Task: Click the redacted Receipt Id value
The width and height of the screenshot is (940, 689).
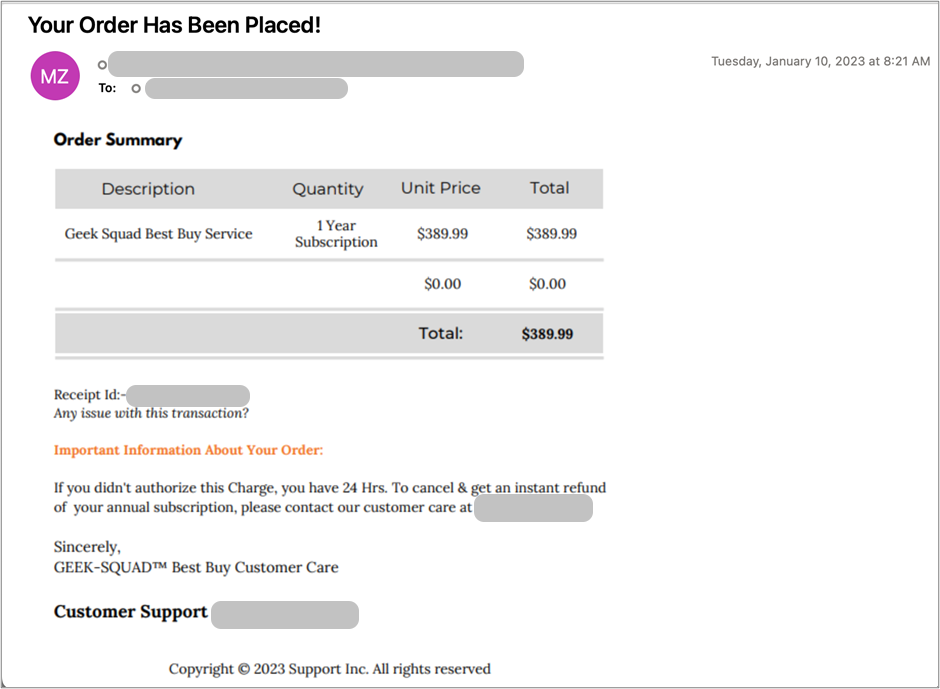Action: click(188, 396)
